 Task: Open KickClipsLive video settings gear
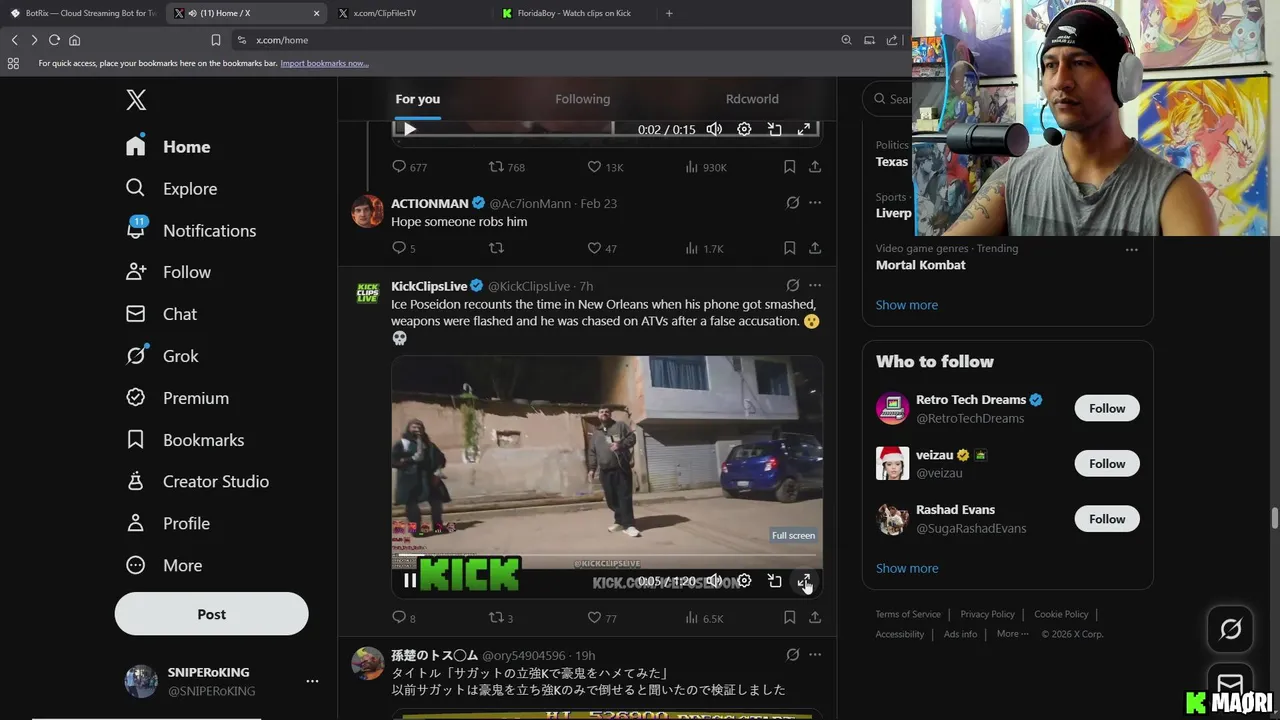(x=744, y=580)
